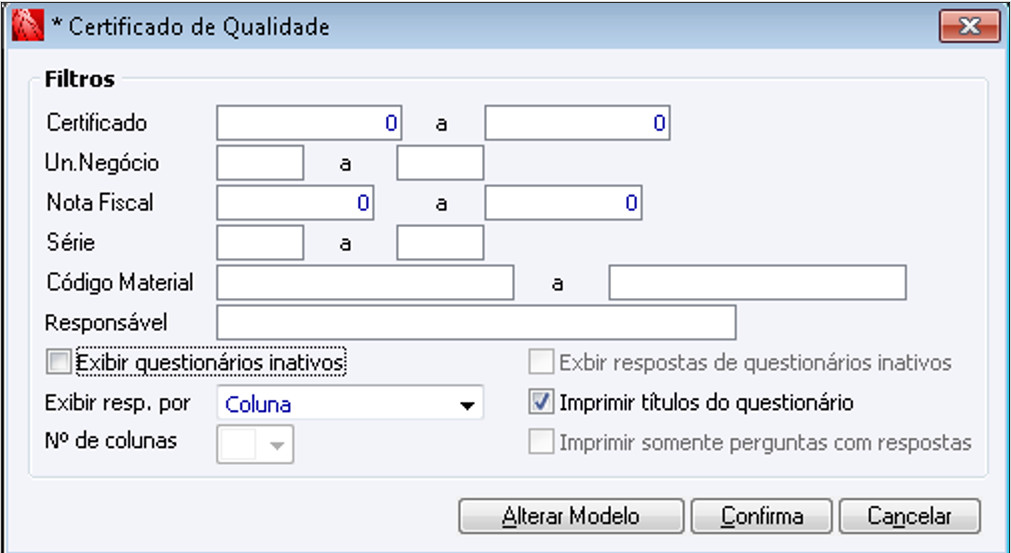Click the ending Certificado range field
This screenshot has width=1011, height=553.
577,123
